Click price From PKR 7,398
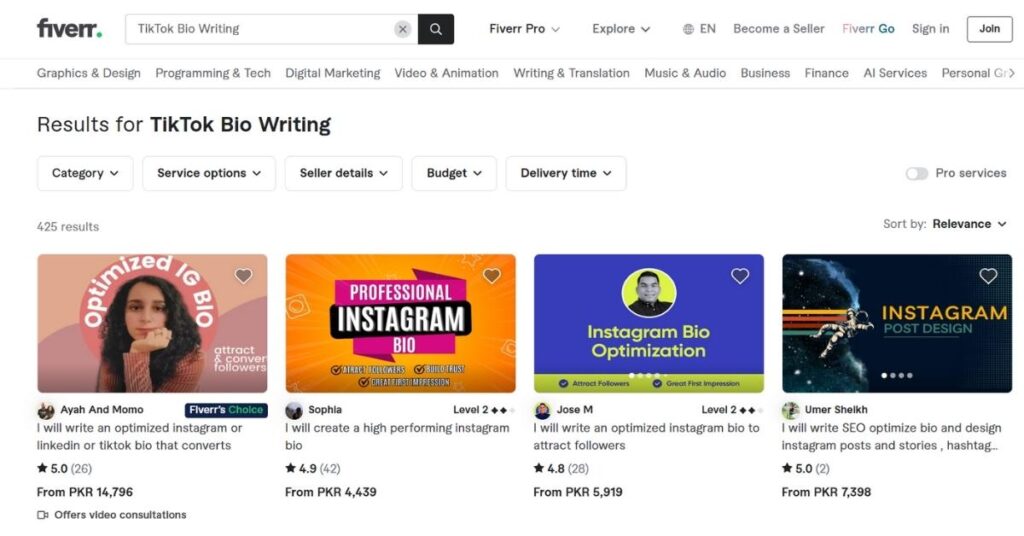This screenshot has width=1024, height=536. point(826,492)
